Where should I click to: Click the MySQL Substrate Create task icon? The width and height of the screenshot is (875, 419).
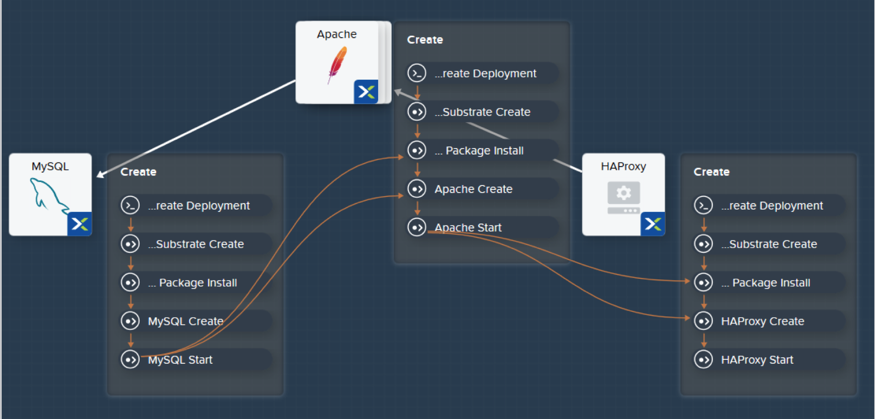click(x=130, y=244)
